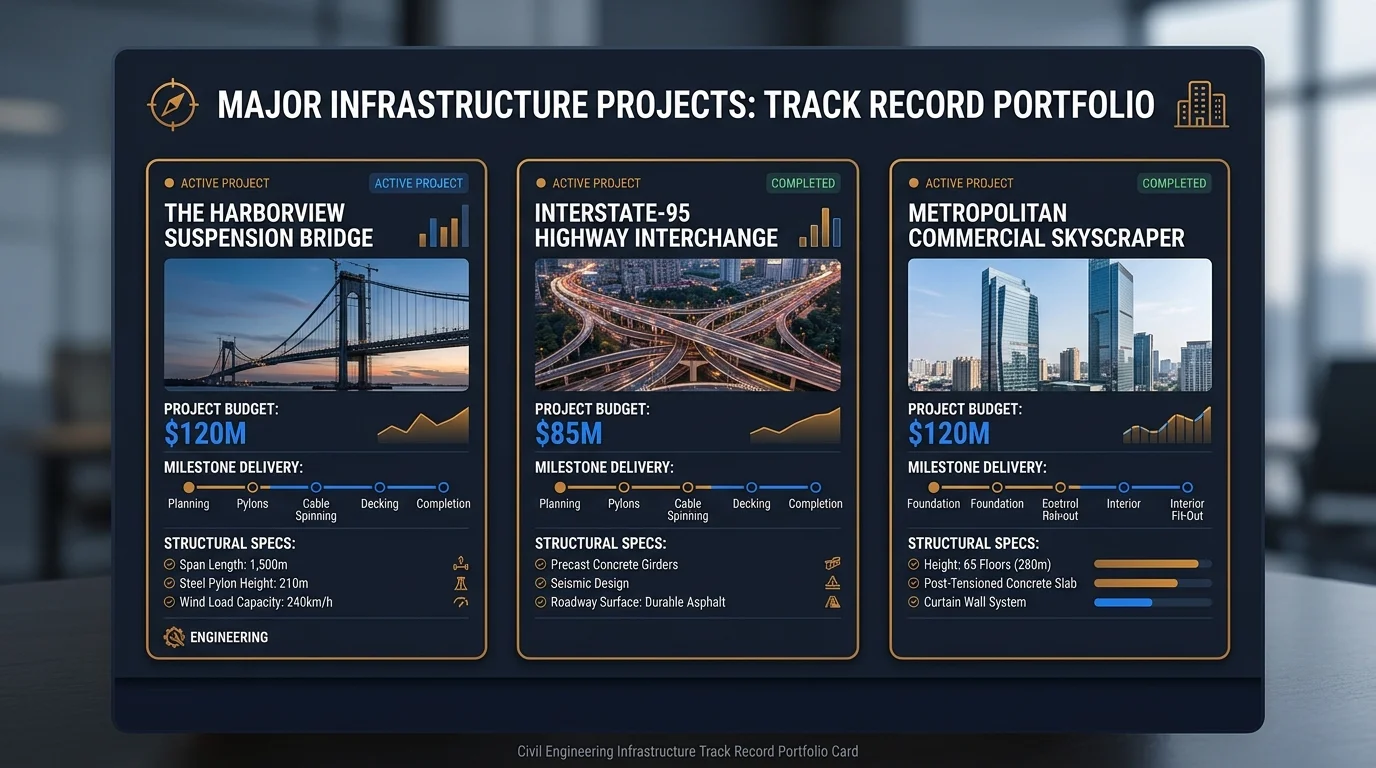Toggle the check mark beside Wind Load Capacity
1376x768 pixels.
click(169, 602)
